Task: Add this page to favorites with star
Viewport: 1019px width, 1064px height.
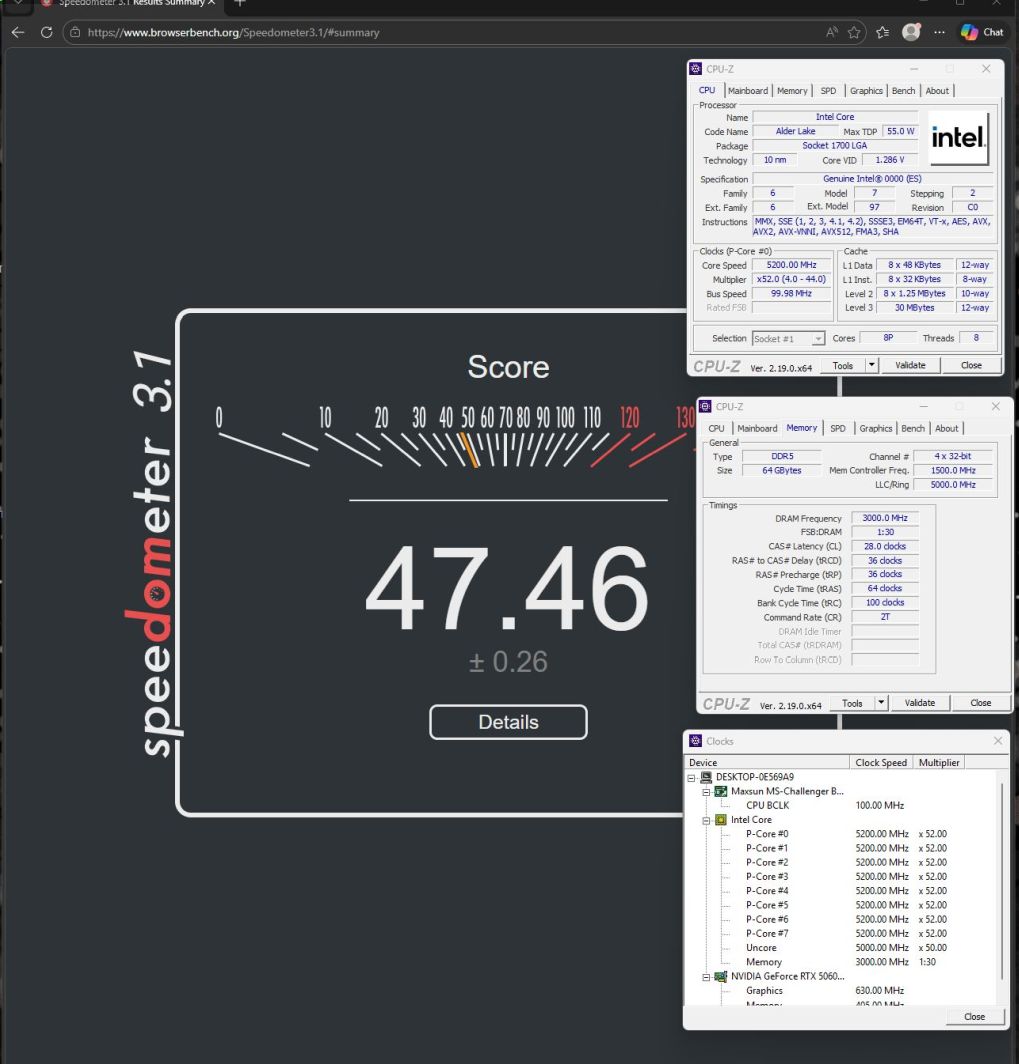Action: click(x=854, y=32)
